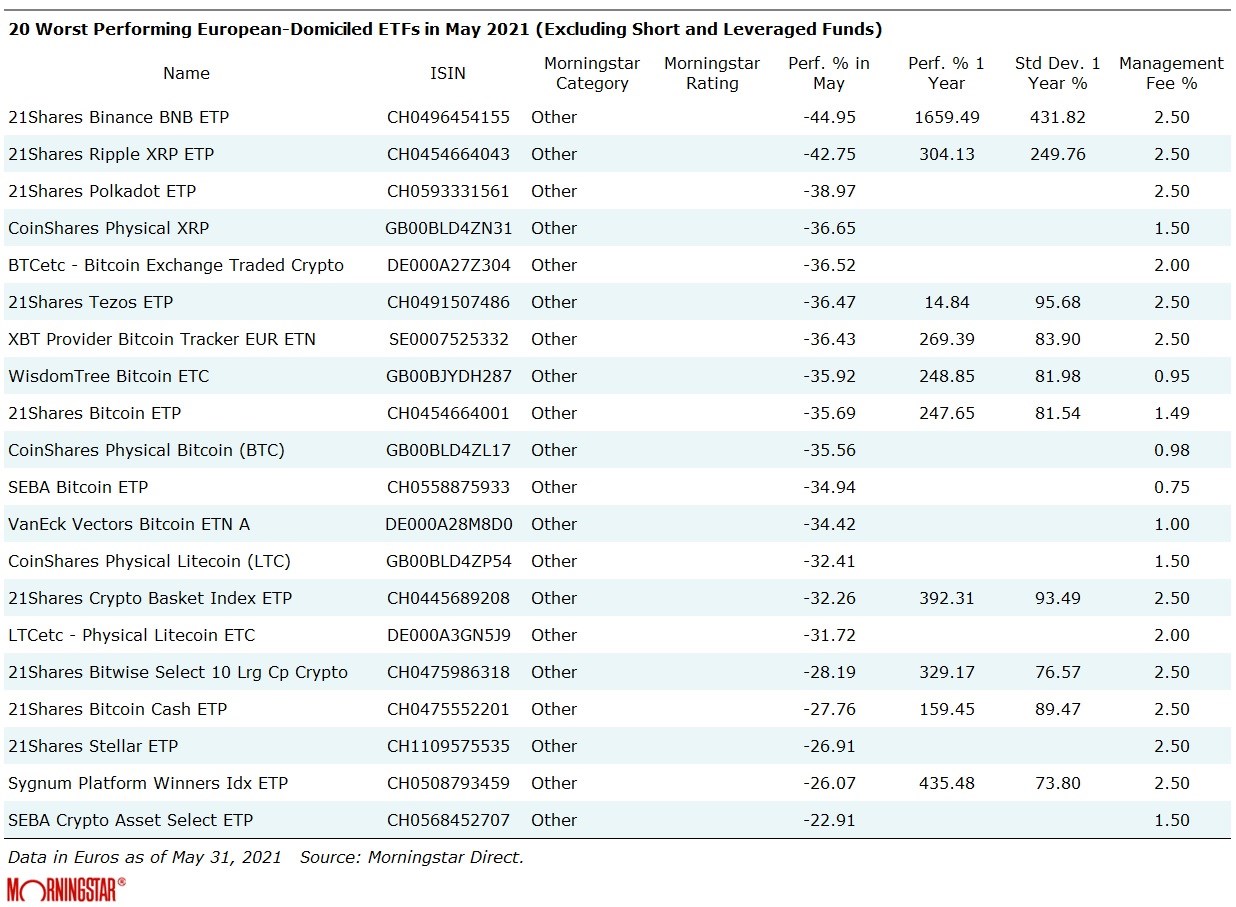Select the Morningstar Rating column header
The image size is (1236, 907).
click(711, 73)
